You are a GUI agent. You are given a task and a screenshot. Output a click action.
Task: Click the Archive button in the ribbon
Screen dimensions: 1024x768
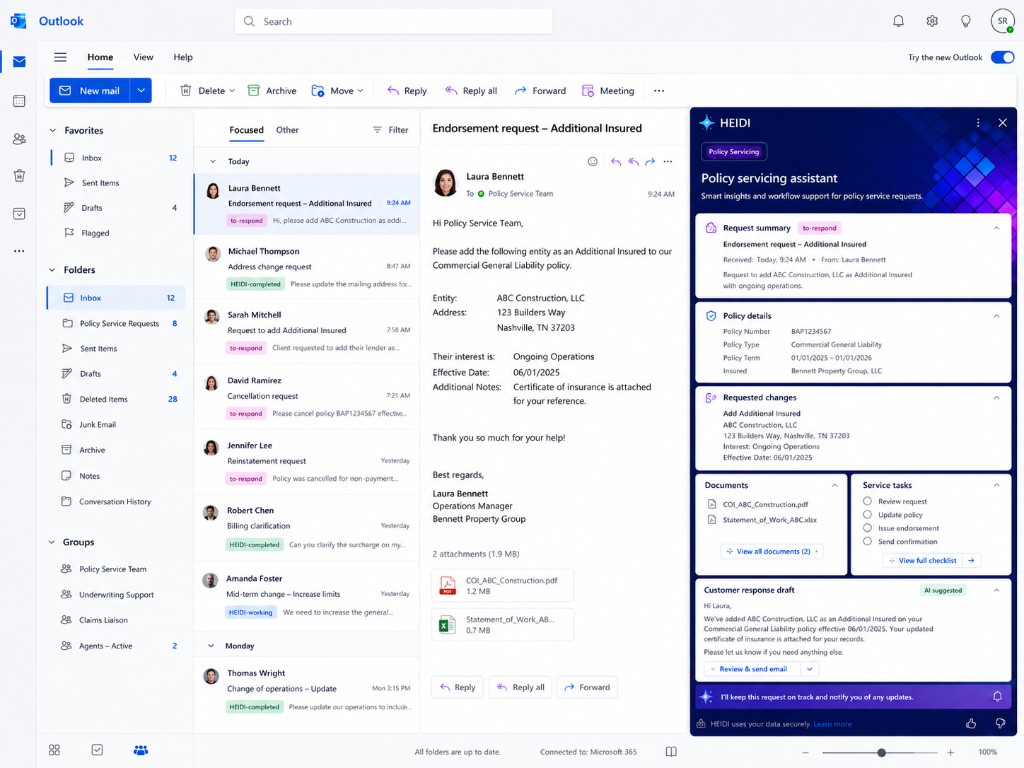click(x=272, y=91)
